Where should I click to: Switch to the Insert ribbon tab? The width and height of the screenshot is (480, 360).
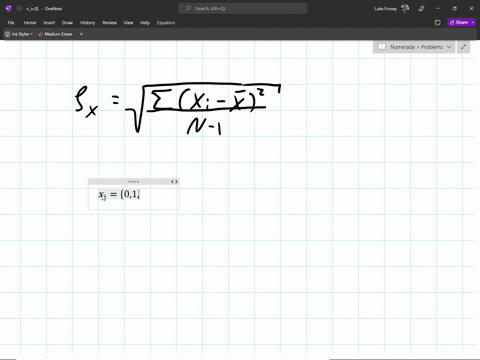pyautogui.click(x=49, y=23)
